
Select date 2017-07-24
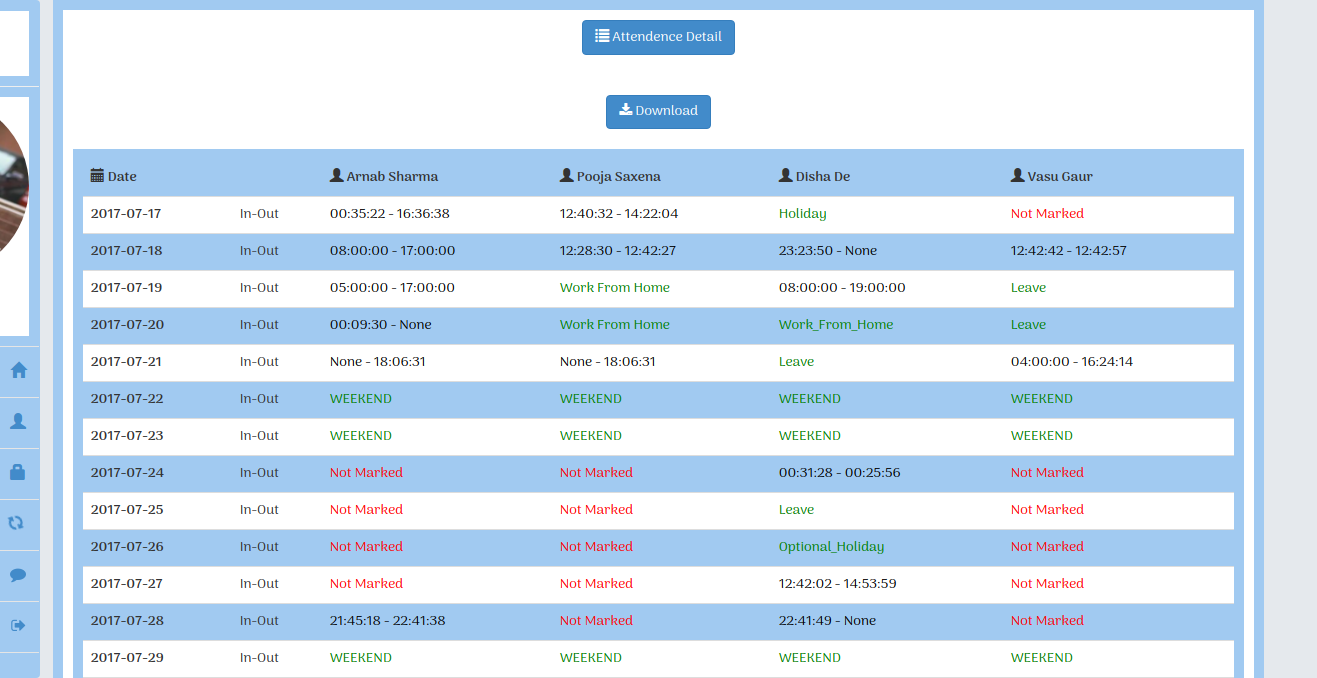click(127, 473)
